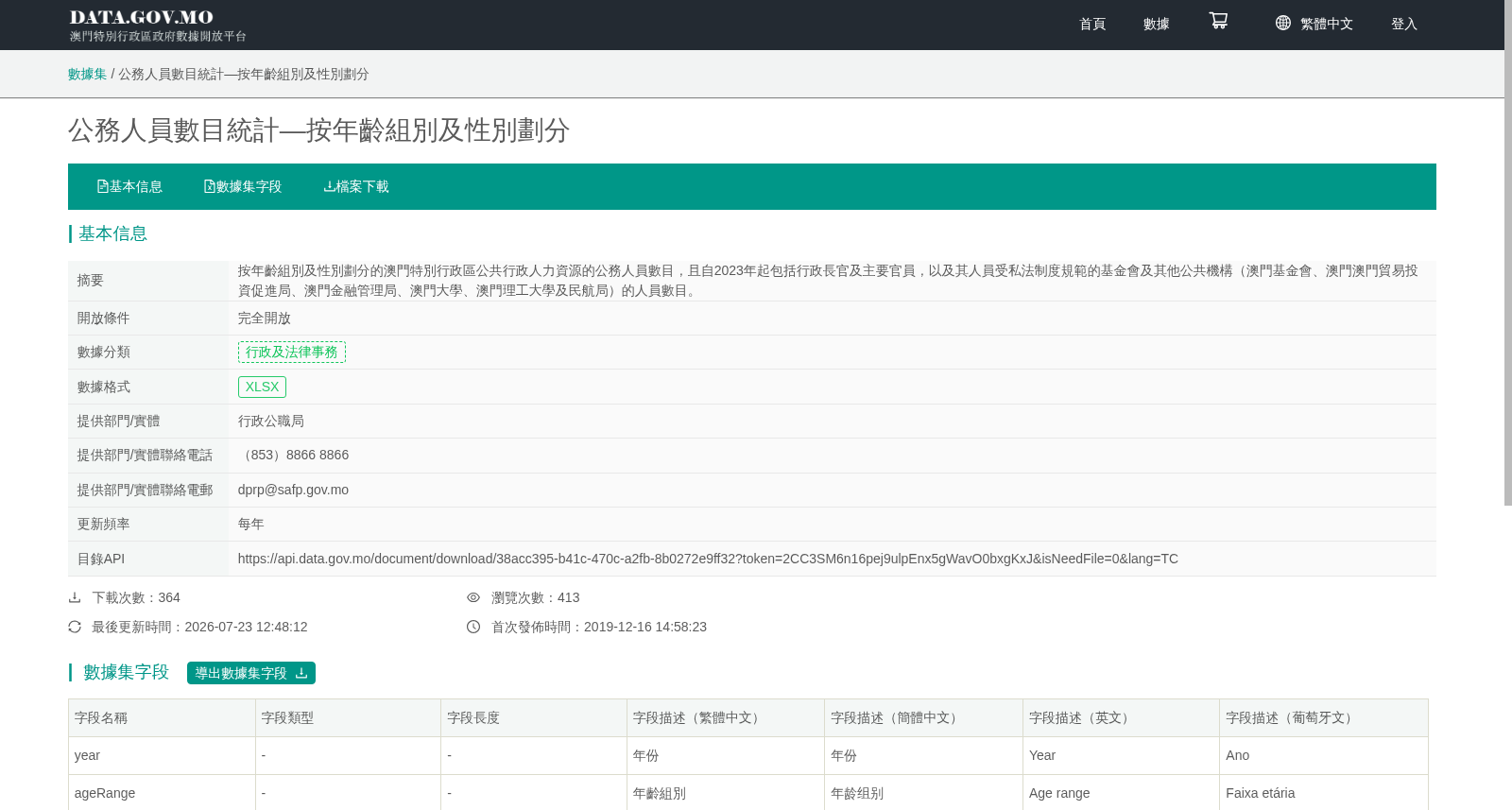Click the 年齡組別 traditional Chinese cell
1512x810 pixels.
pyautogui.click(x=726, y=793)
